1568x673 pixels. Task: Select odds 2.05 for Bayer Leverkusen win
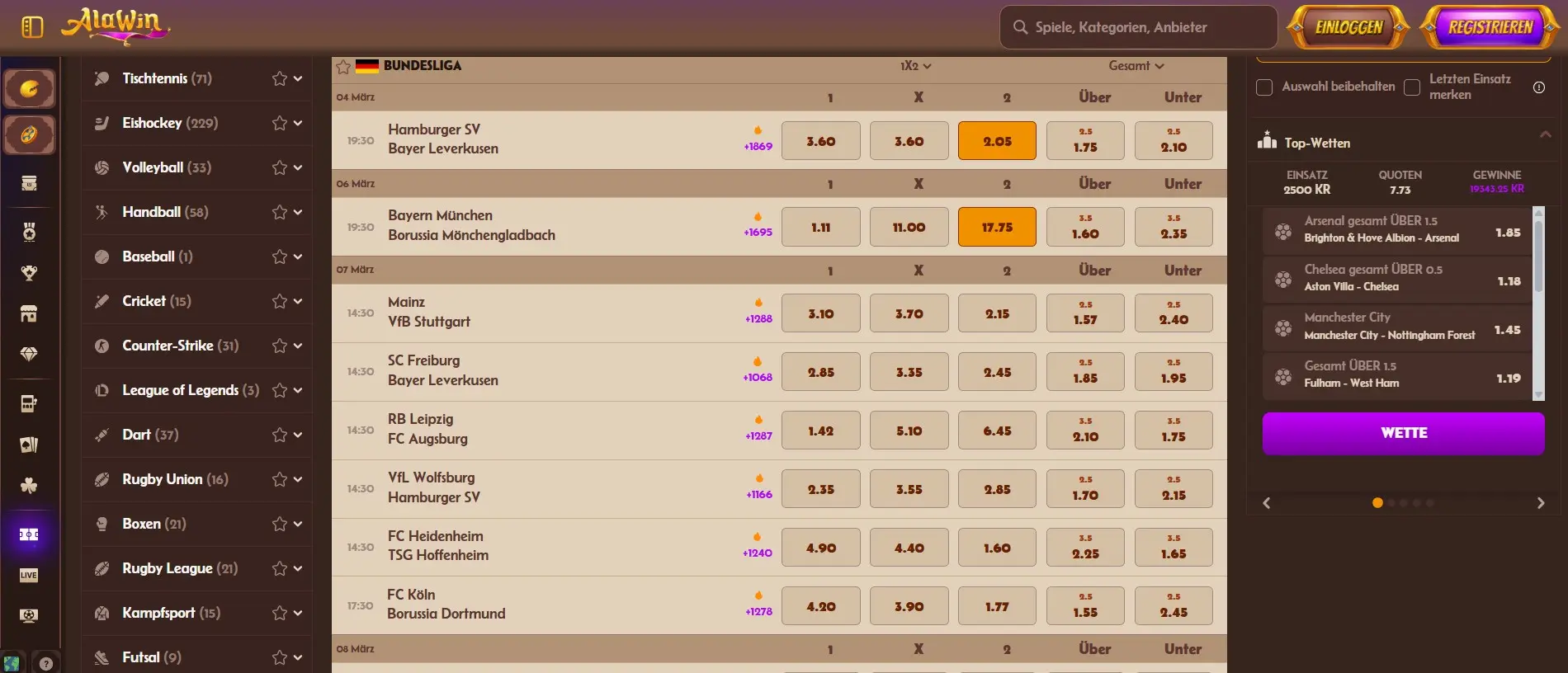[997, 141]
